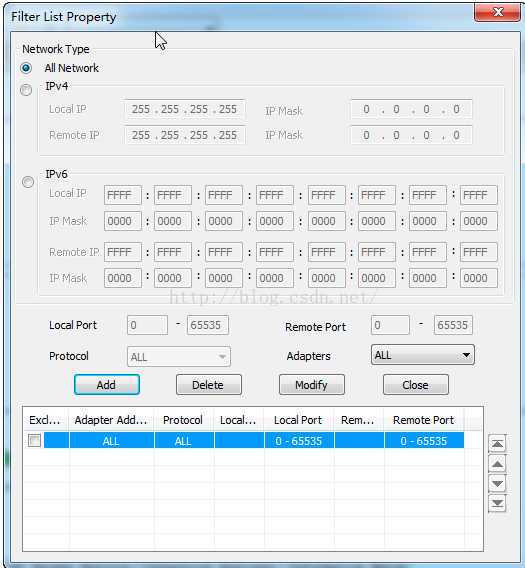Open the Protocol dropdown

[179, 357]
